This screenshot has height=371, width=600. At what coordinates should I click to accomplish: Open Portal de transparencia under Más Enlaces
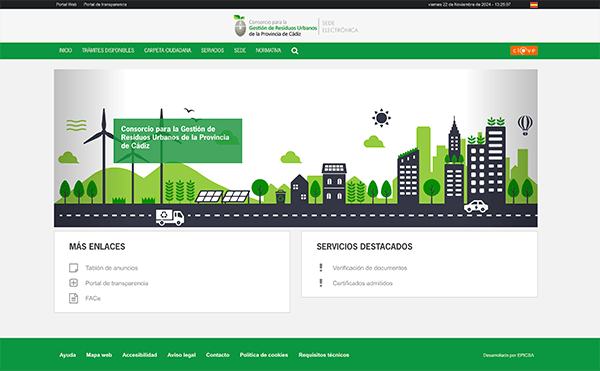[x=117, y=283]
